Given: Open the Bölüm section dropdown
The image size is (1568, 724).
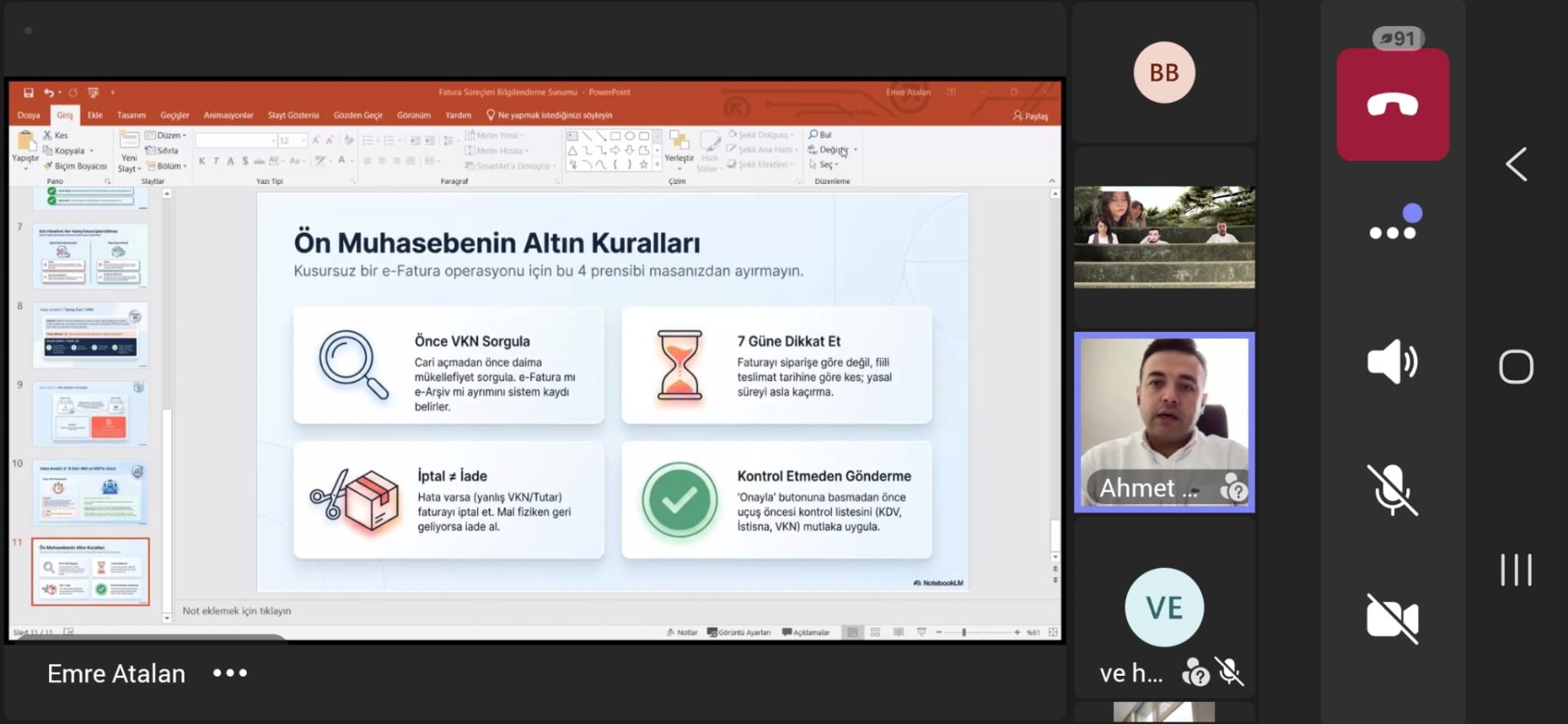Looking at the screenshot, I should pyautogui.click(x=167, y=166).
